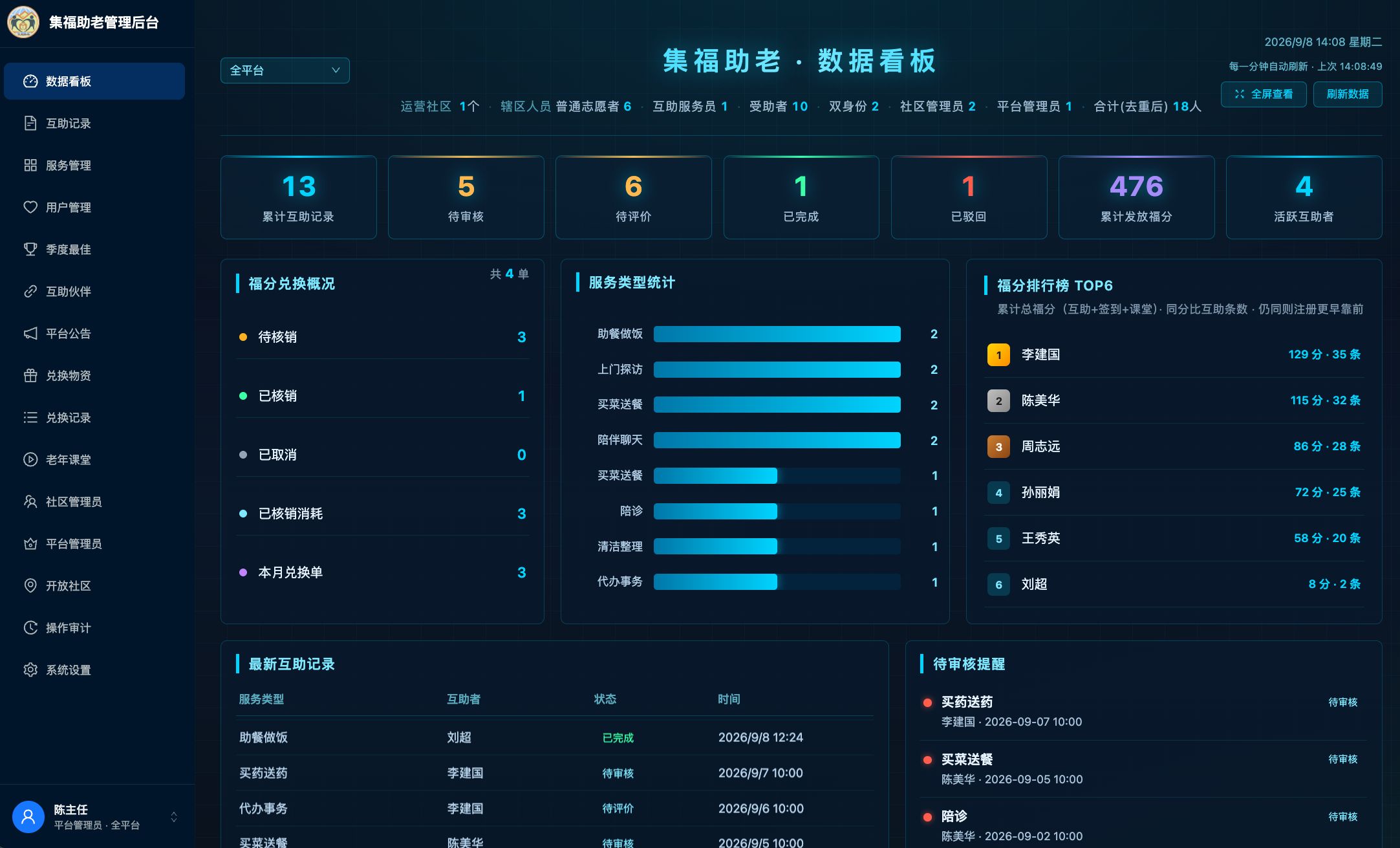Open 互助记录 document icon in sidebar
The height and width of the screenshot is (848, 1400).
[x=30, y=123]
